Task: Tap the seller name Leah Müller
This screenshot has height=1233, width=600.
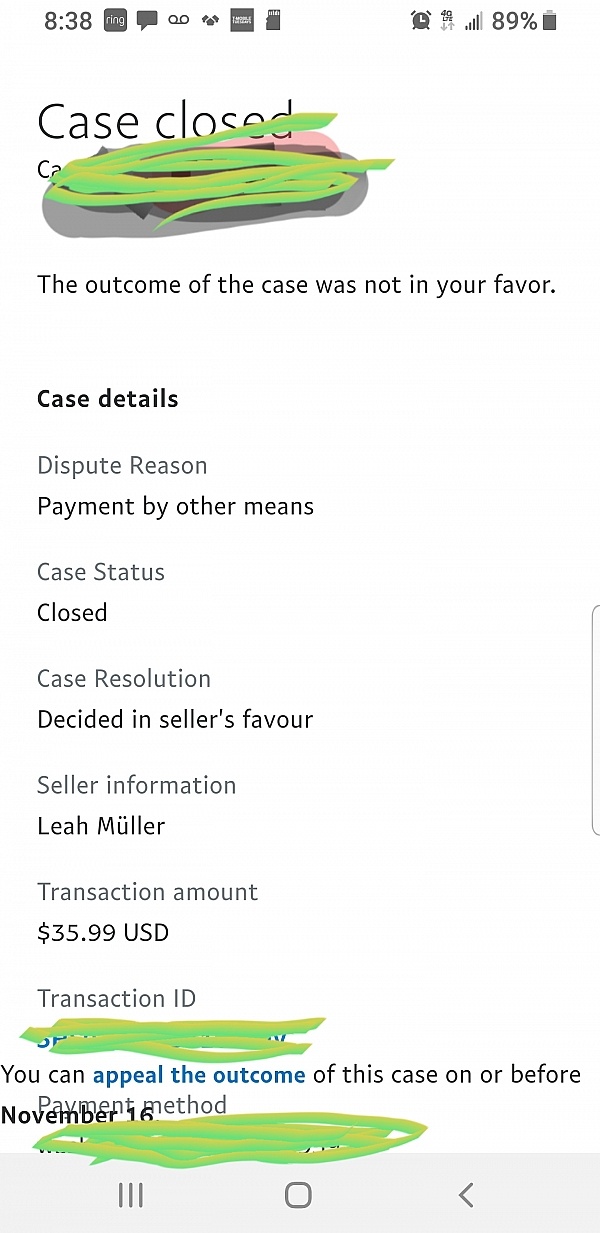Action: [x=101, y=826]
